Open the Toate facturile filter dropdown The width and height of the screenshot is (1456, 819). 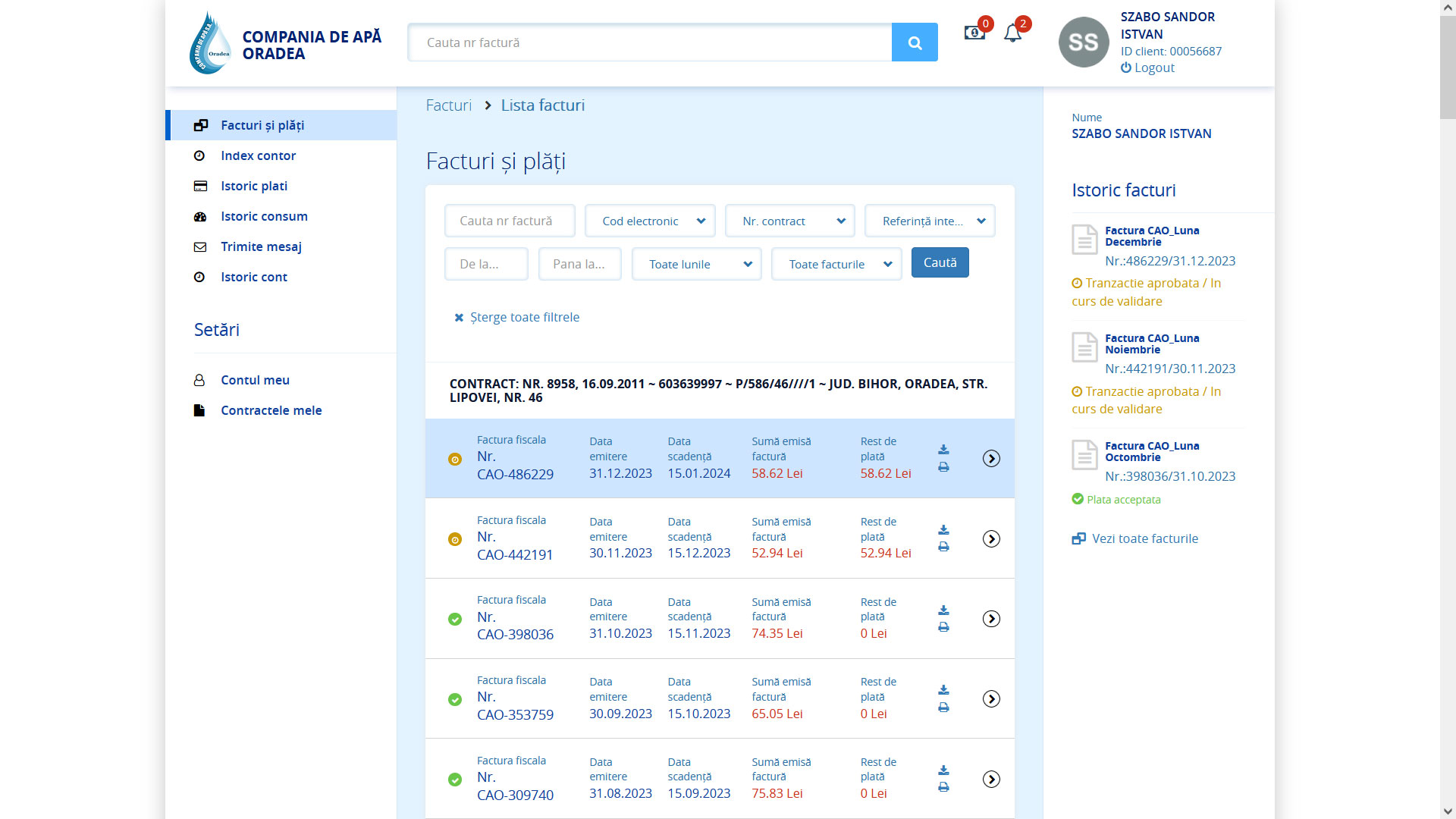[x=836, y=265]
